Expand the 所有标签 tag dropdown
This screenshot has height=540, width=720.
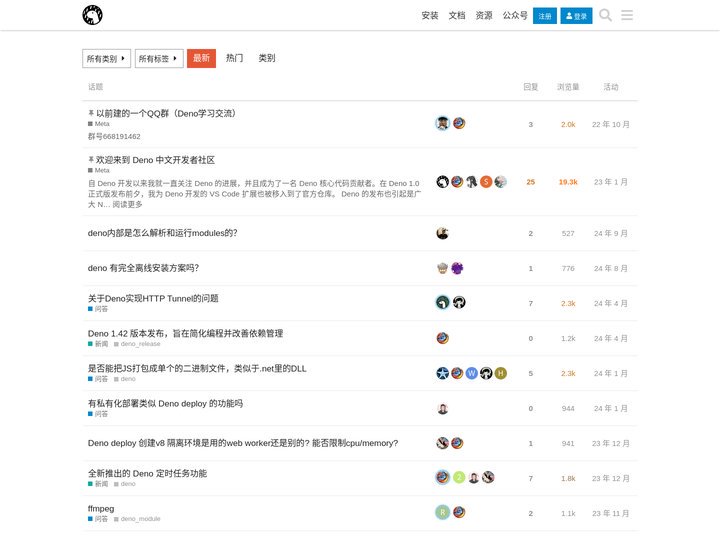159,58
